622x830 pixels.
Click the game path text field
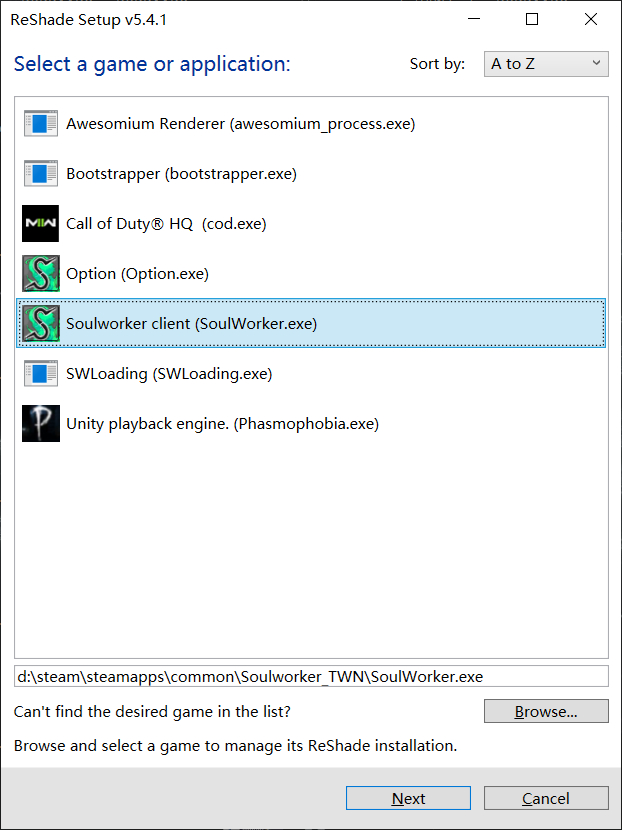coord(311,677)
